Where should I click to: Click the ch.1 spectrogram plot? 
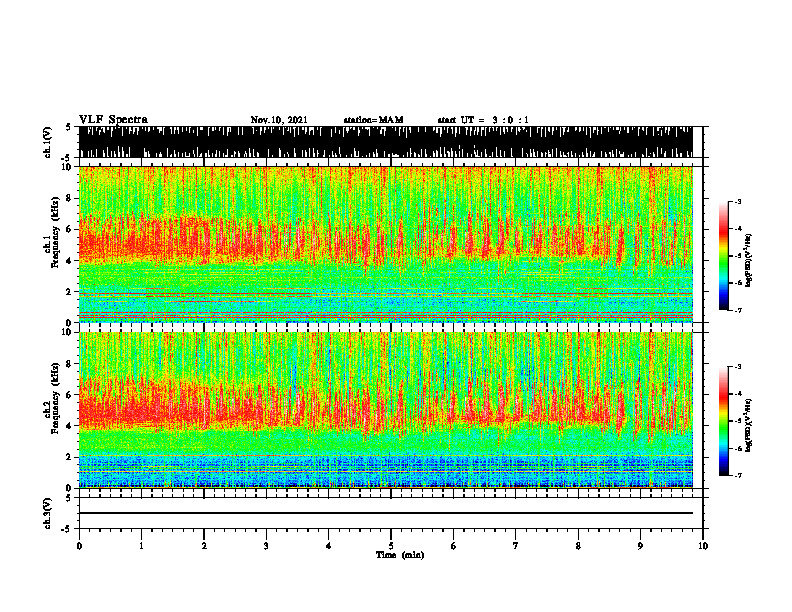coord(386,244)
